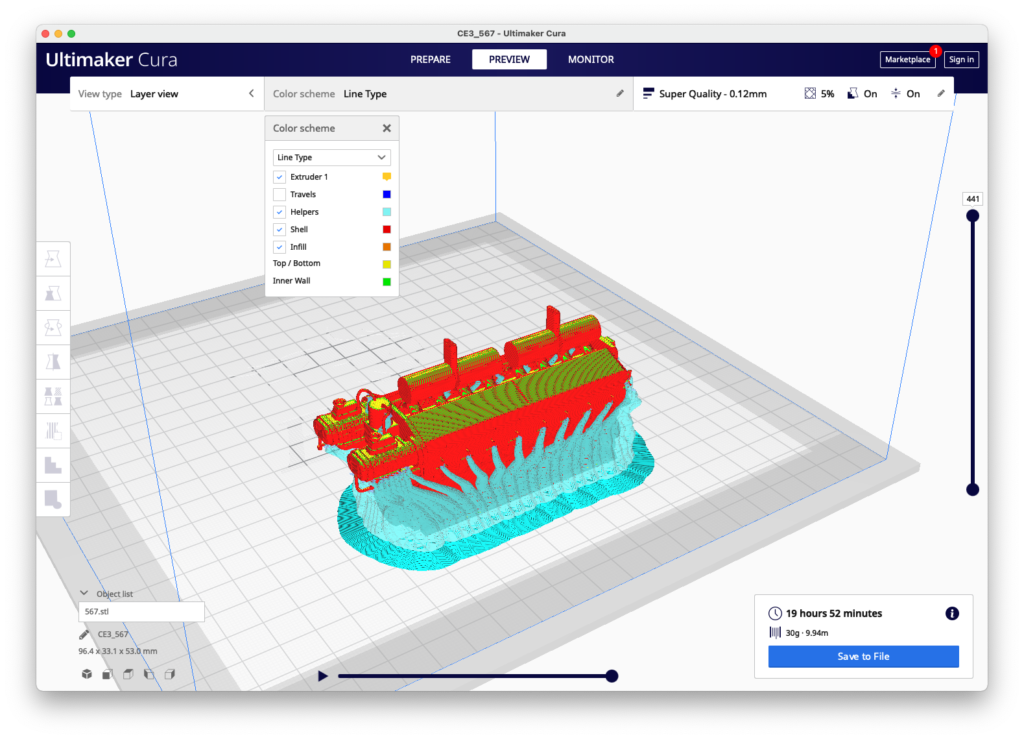
Task: Click Save to File
Action: [863, 656]
